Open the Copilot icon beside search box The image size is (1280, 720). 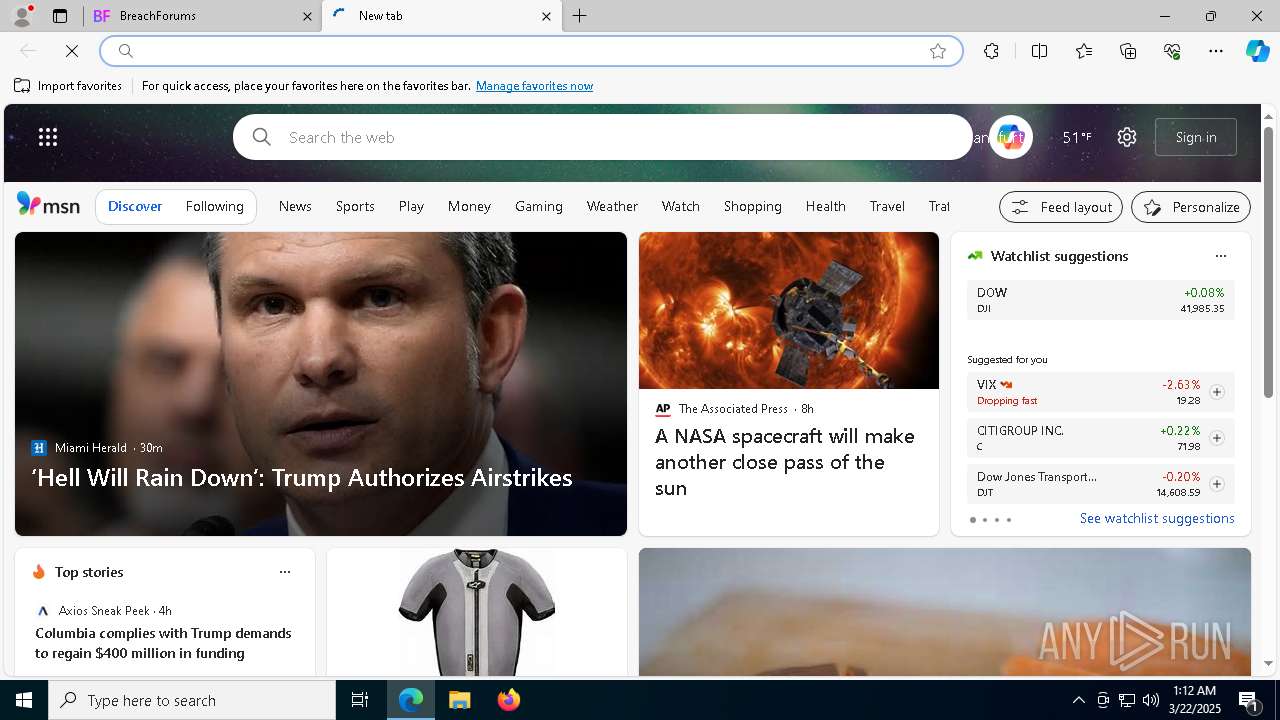pos(1010,137)
